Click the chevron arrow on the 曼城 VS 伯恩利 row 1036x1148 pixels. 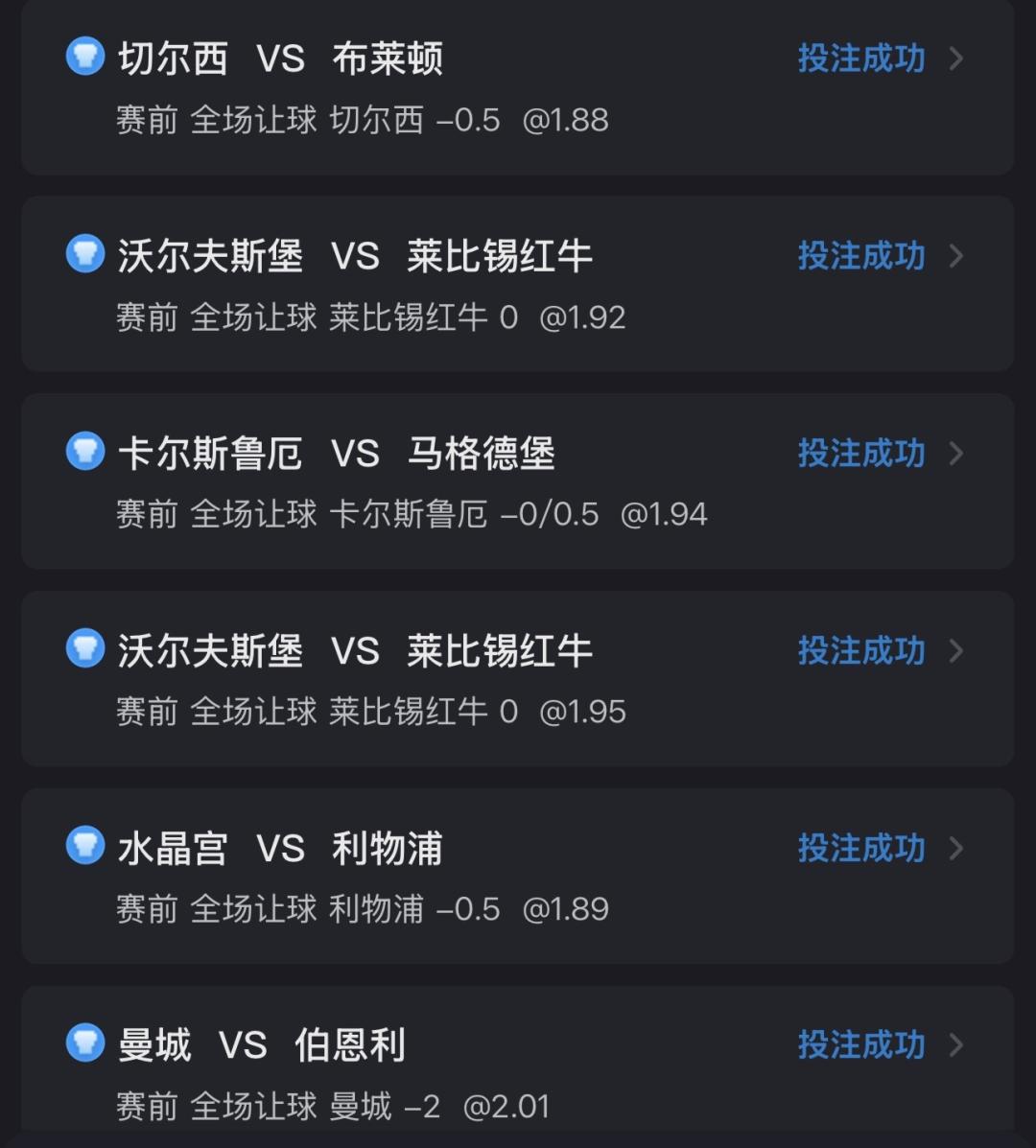[x=955, y=1045]
